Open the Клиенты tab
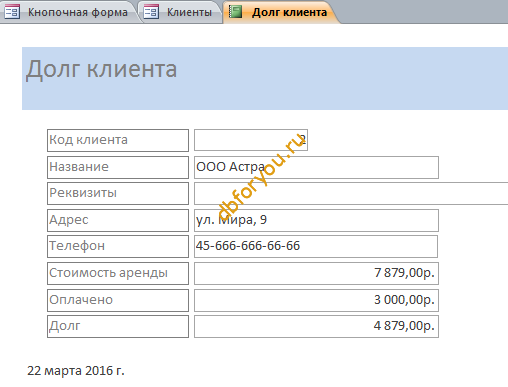 180,12
